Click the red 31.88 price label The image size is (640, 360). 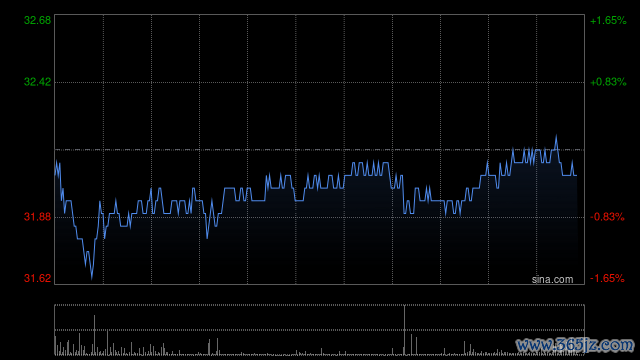tap(37, 217)
